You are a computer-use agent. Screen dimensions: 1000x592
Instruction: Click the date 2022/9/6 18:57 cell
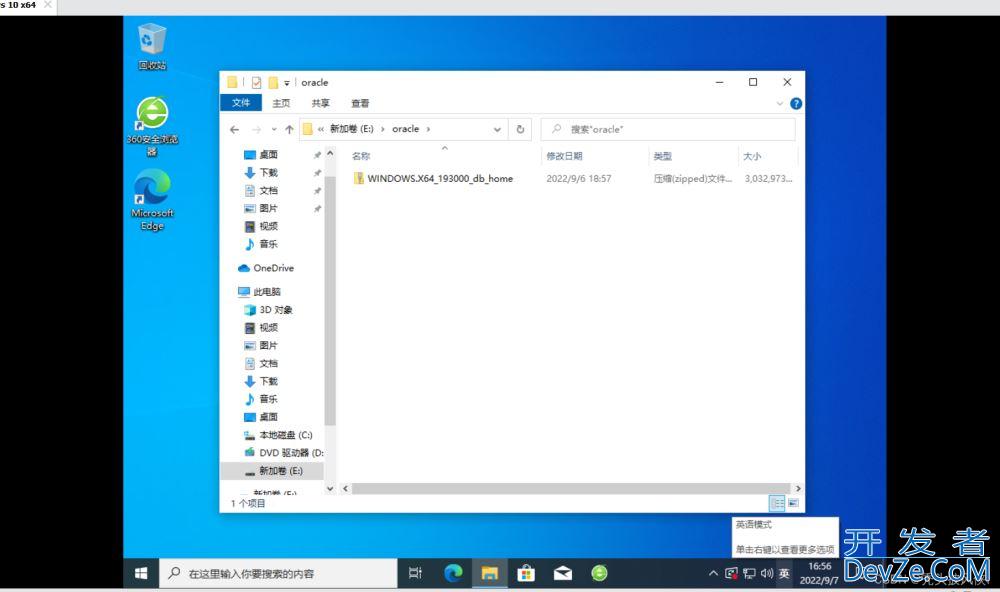click(578, 179)
